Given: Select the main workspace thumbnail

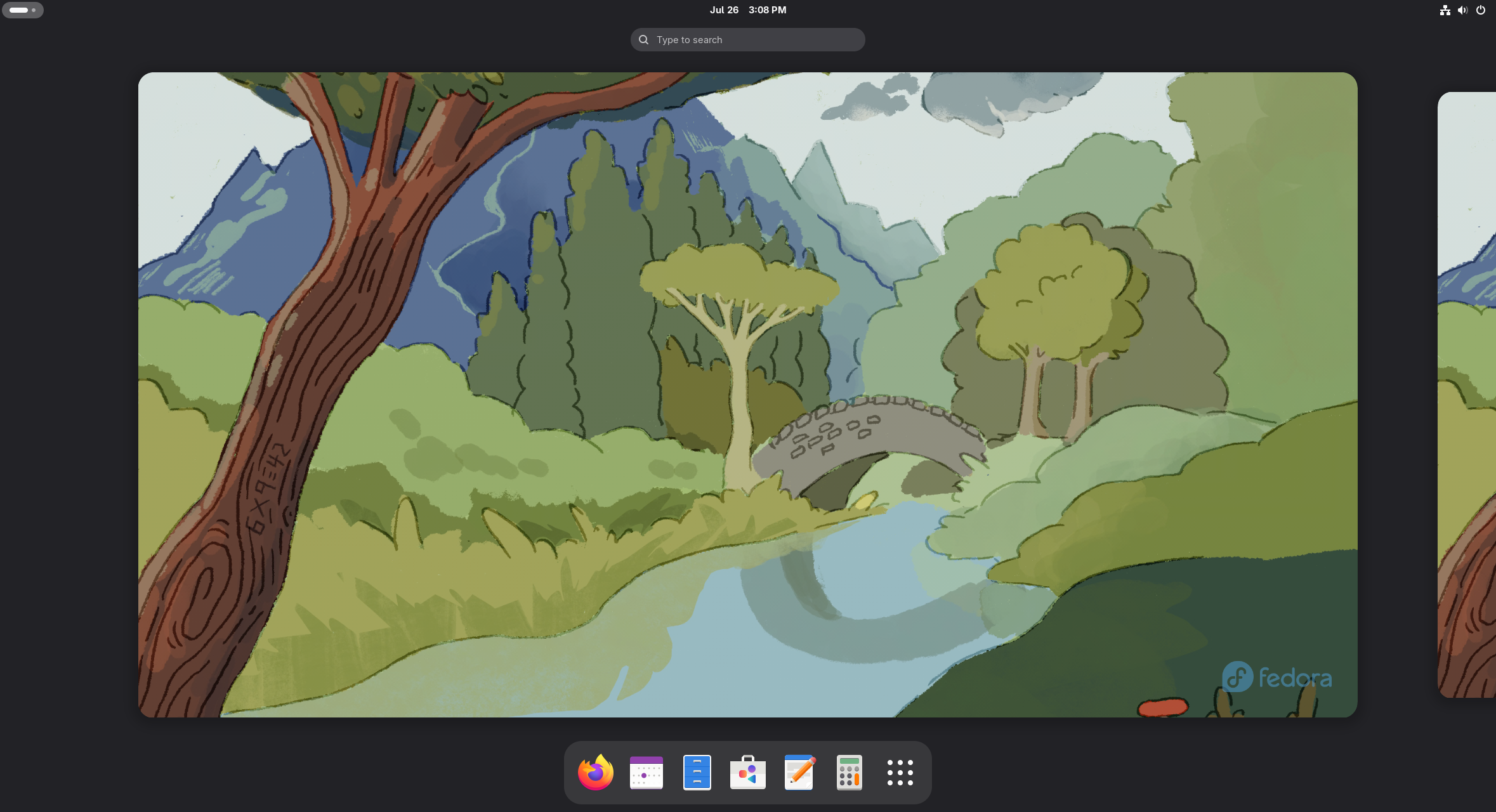Looking at the screenshot, I should [x=747, y=395].
